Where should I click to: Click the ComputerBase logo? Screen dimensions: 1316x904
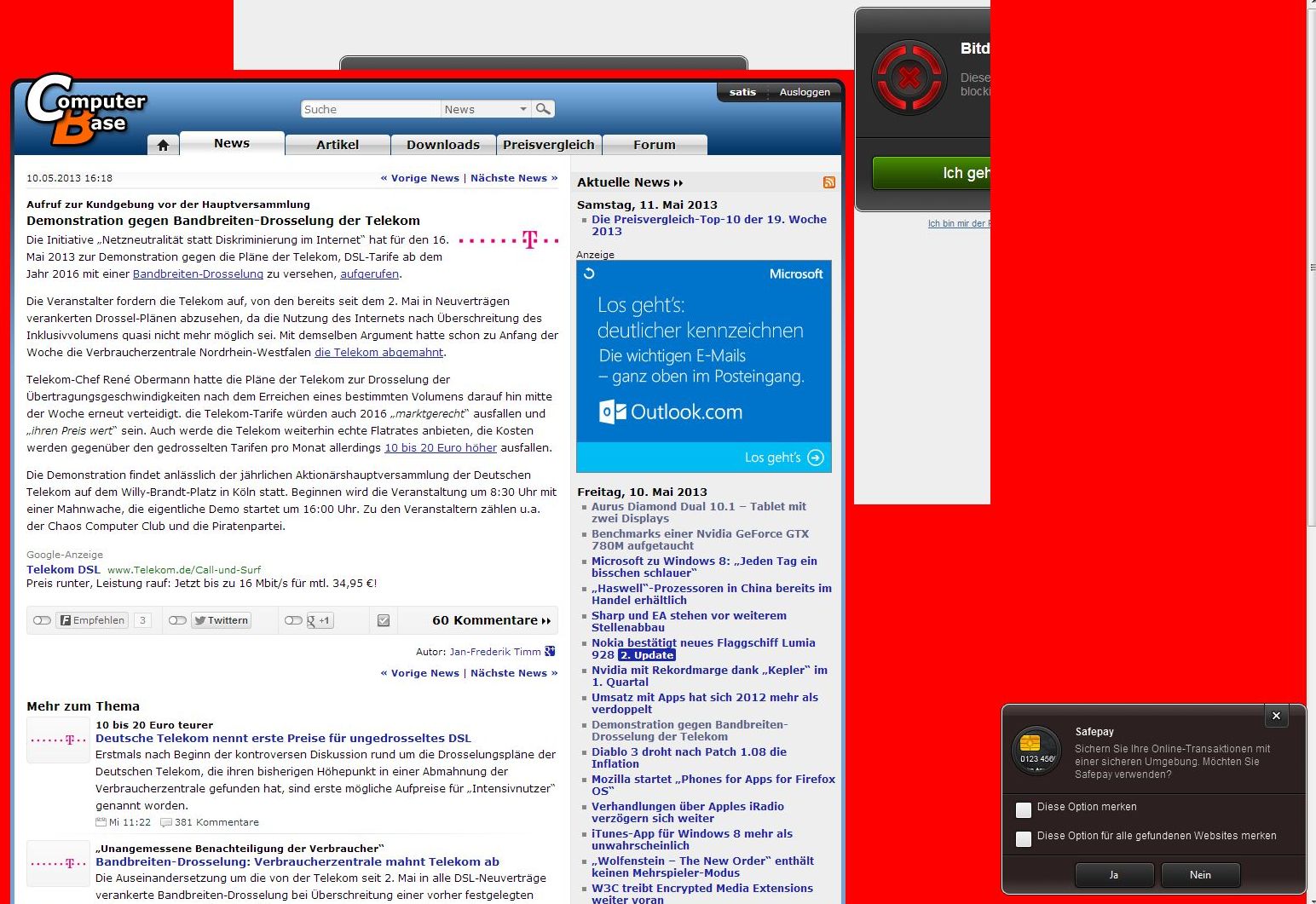click(85, 109)
